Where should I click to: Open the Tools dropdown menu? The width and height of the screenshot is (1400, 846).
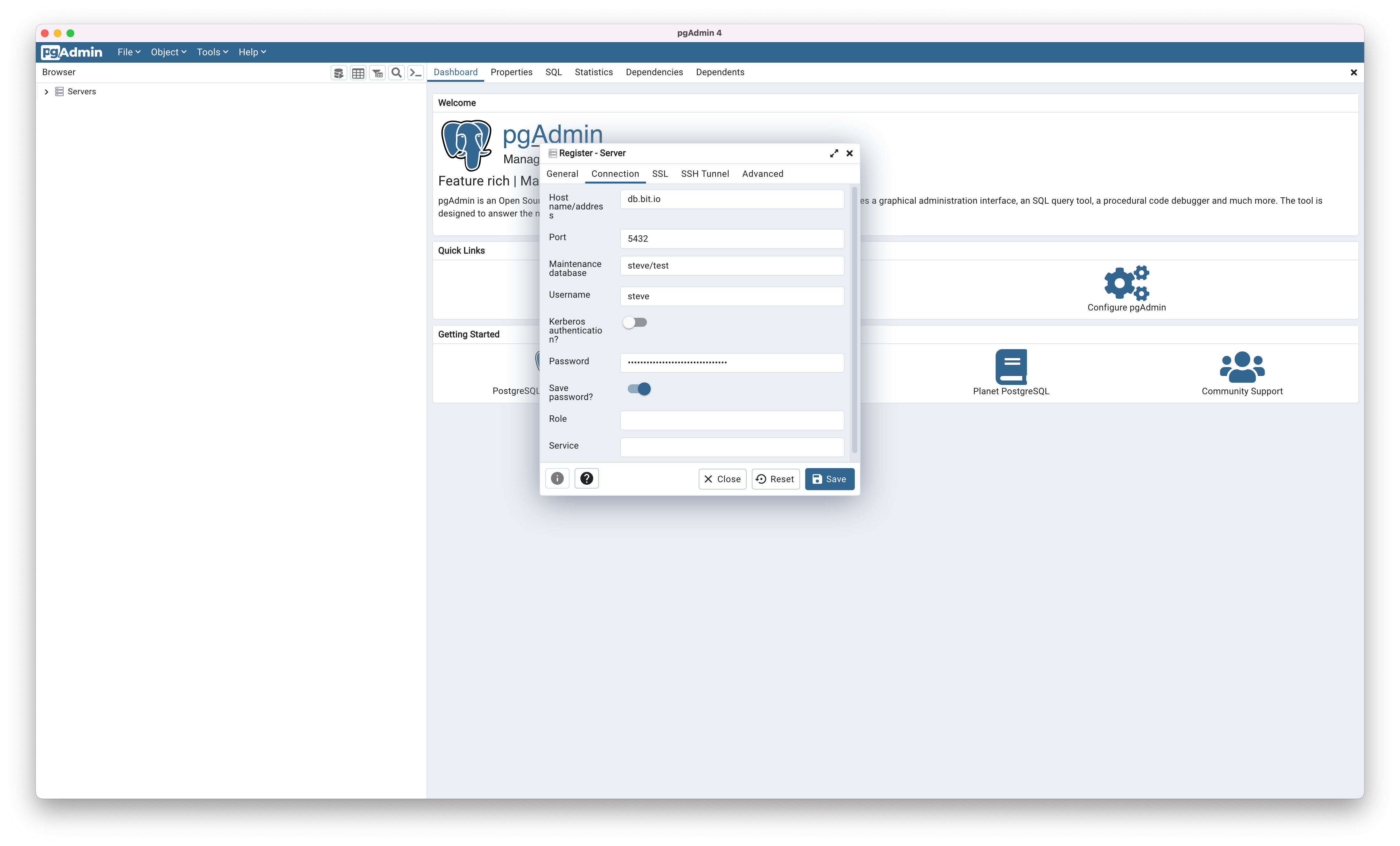[x=212, y=52]
